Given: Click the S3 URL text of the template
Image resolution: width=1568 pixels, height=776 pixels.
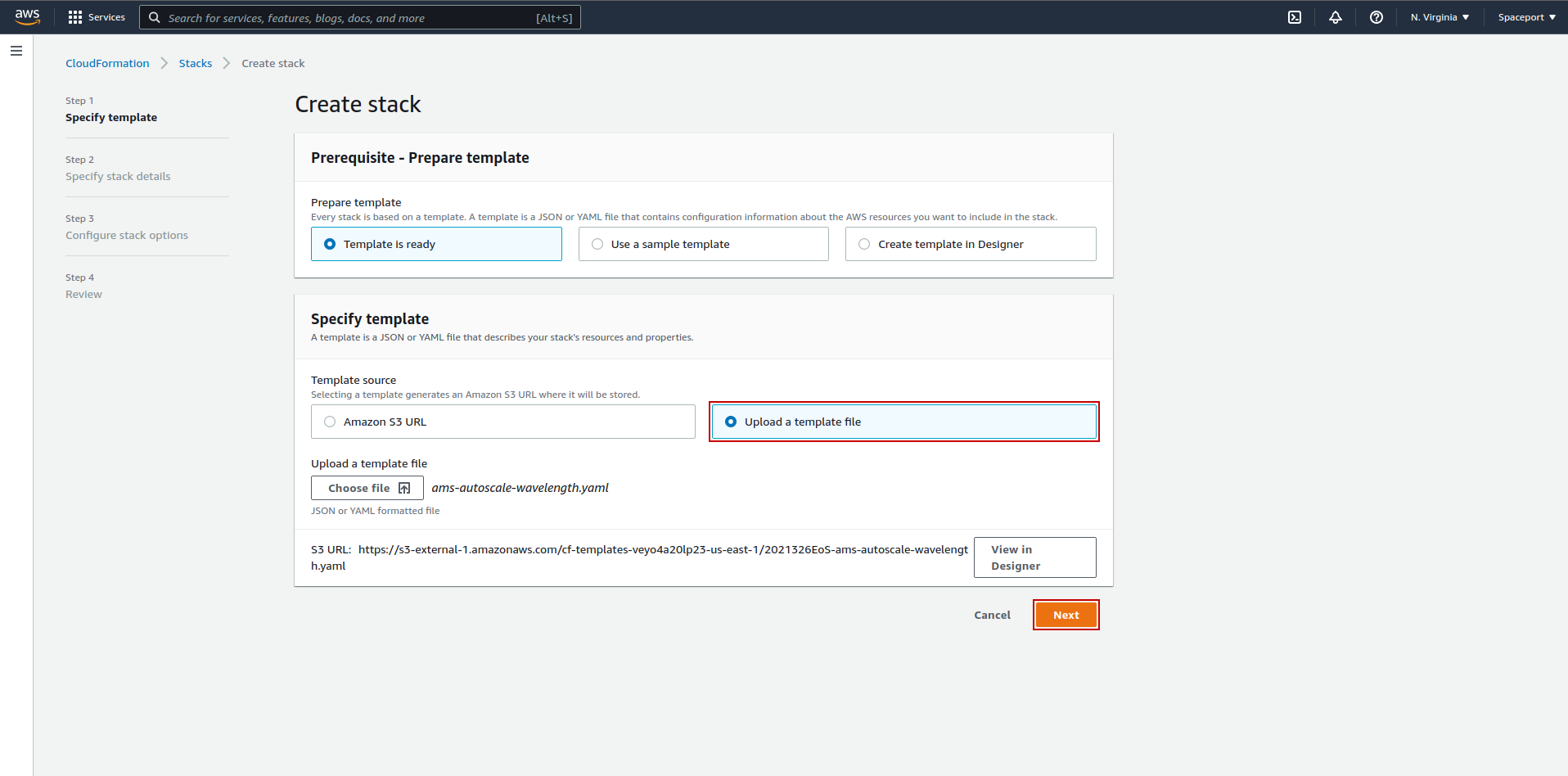Looking at the screenshot, I should (639, 557).
